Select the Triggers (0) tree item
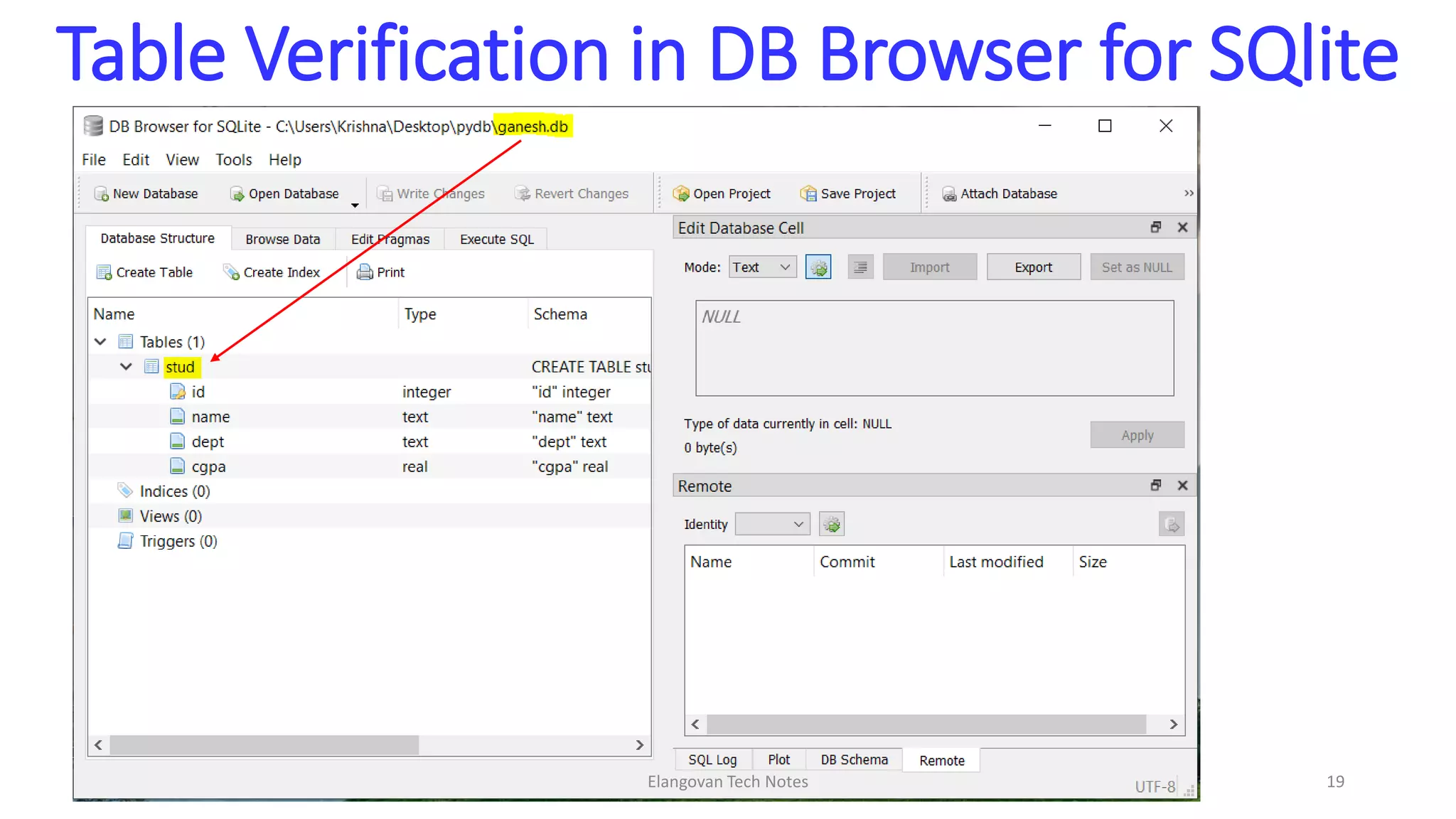The width and height of the screenshot is (1456, 819). (x=168, y=541)
